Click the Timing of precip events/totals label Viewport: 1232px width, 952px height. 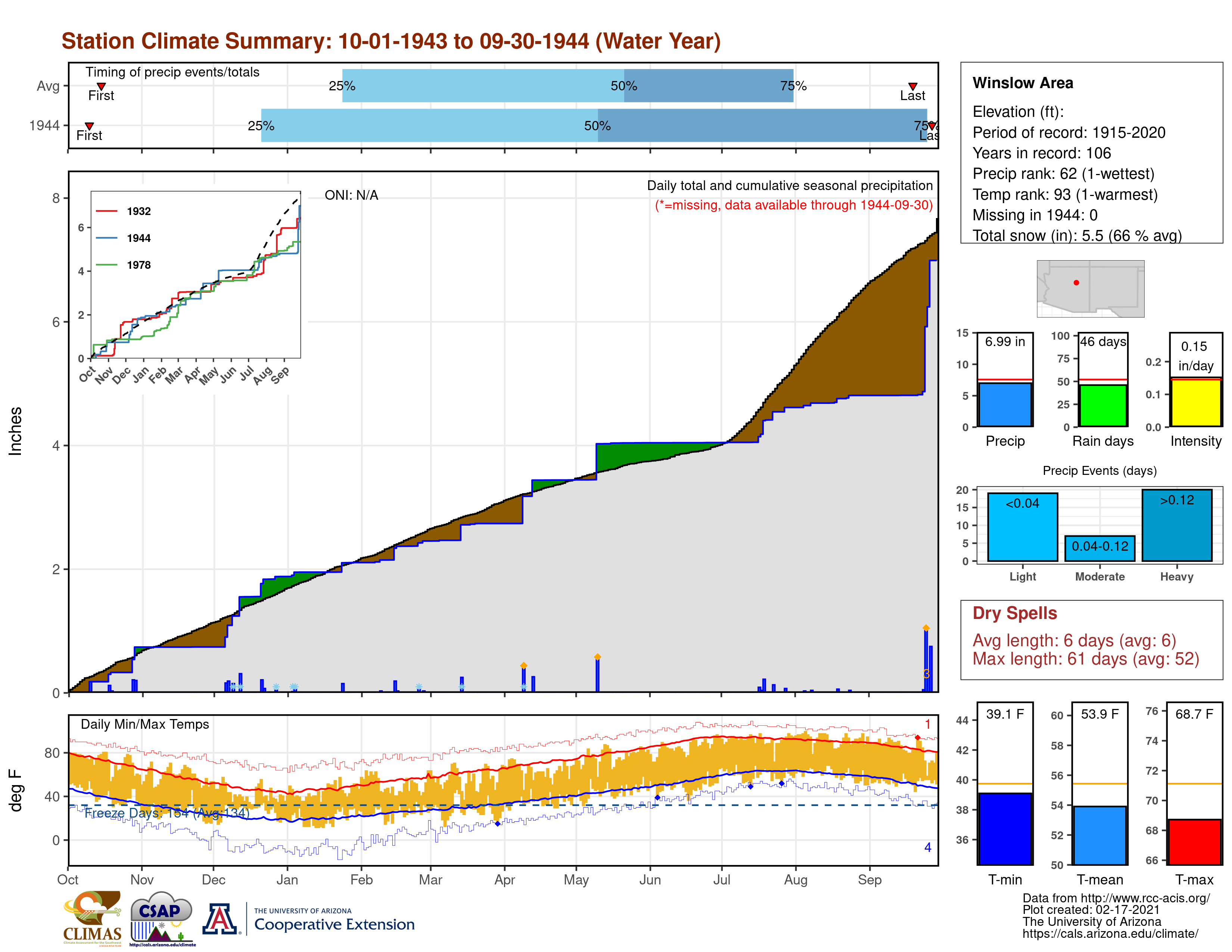172,72
